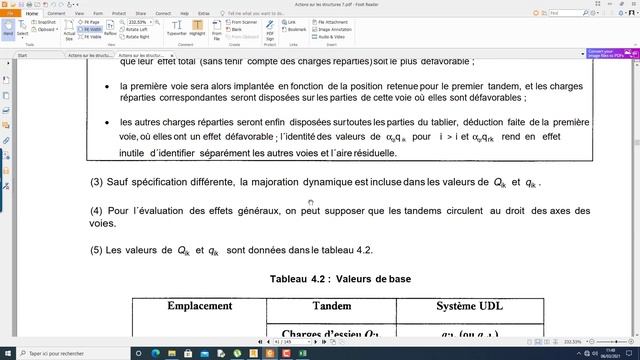This screenshot has width=640, height=360.
Task: Click zoom in plus button in status bar
Action: (x=631, y=342)
